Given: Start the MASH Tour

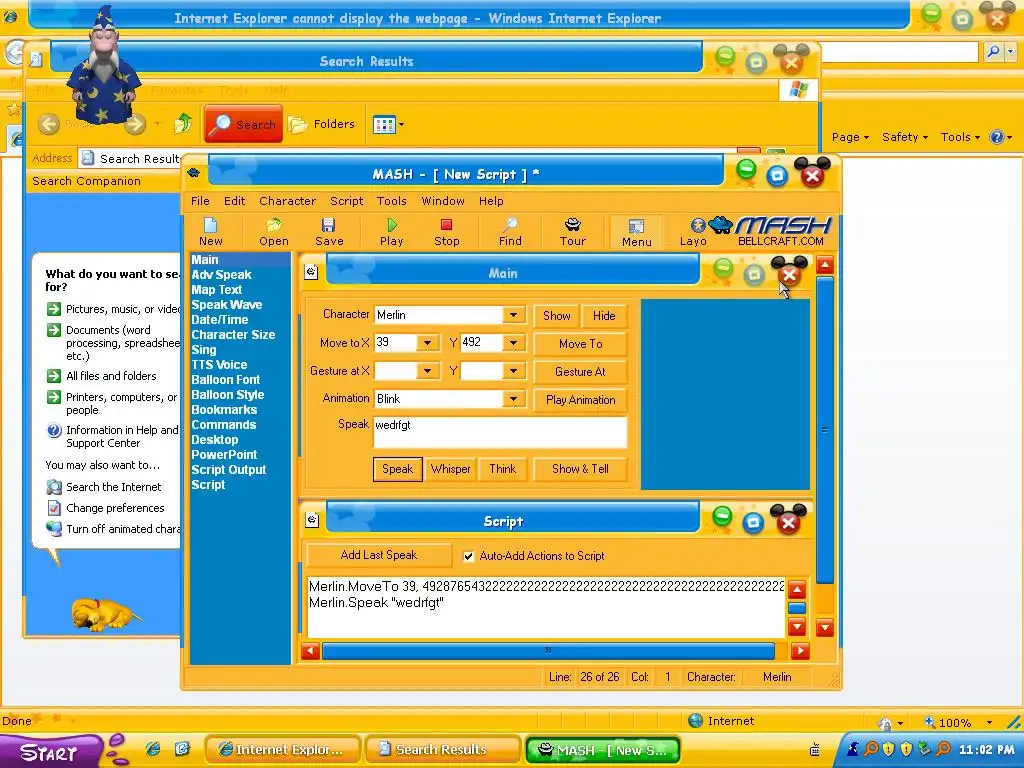Looking at the screenshot, I should pyautogui.click(x=573, y=232).
